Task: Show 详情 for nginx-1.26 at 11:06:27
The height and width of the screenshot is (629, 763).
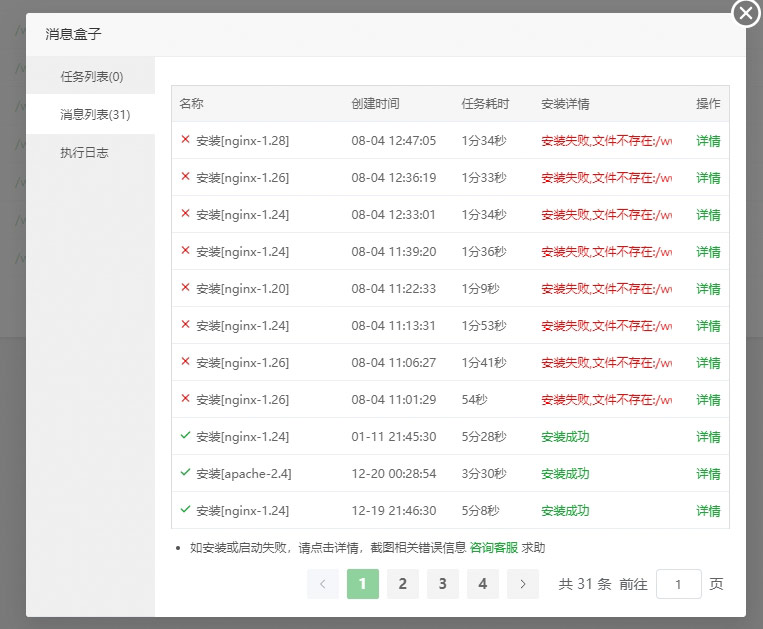Action: click(708, 363)
